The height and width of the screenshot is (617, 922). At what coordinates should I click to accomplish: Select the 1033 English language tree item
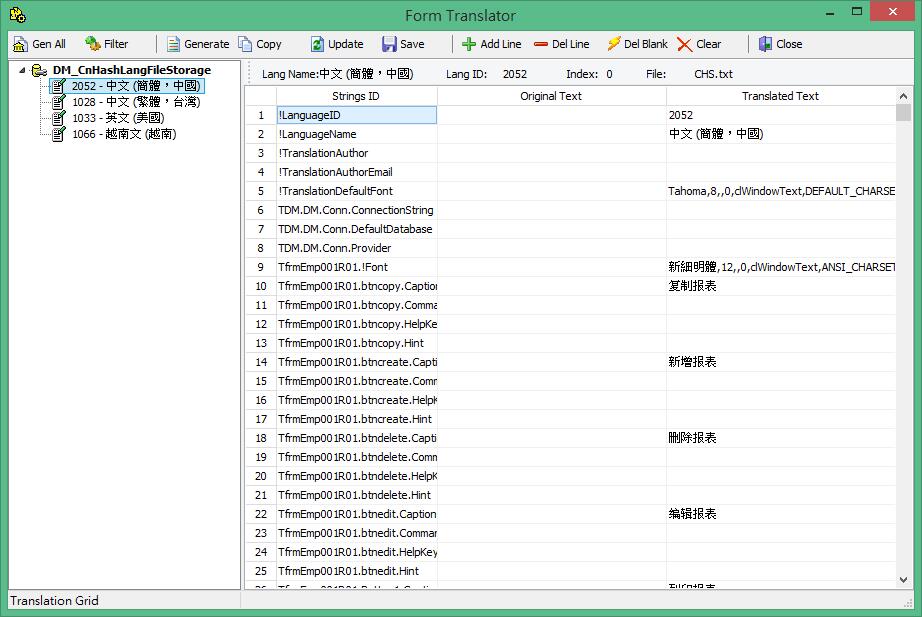click(118, 118)
